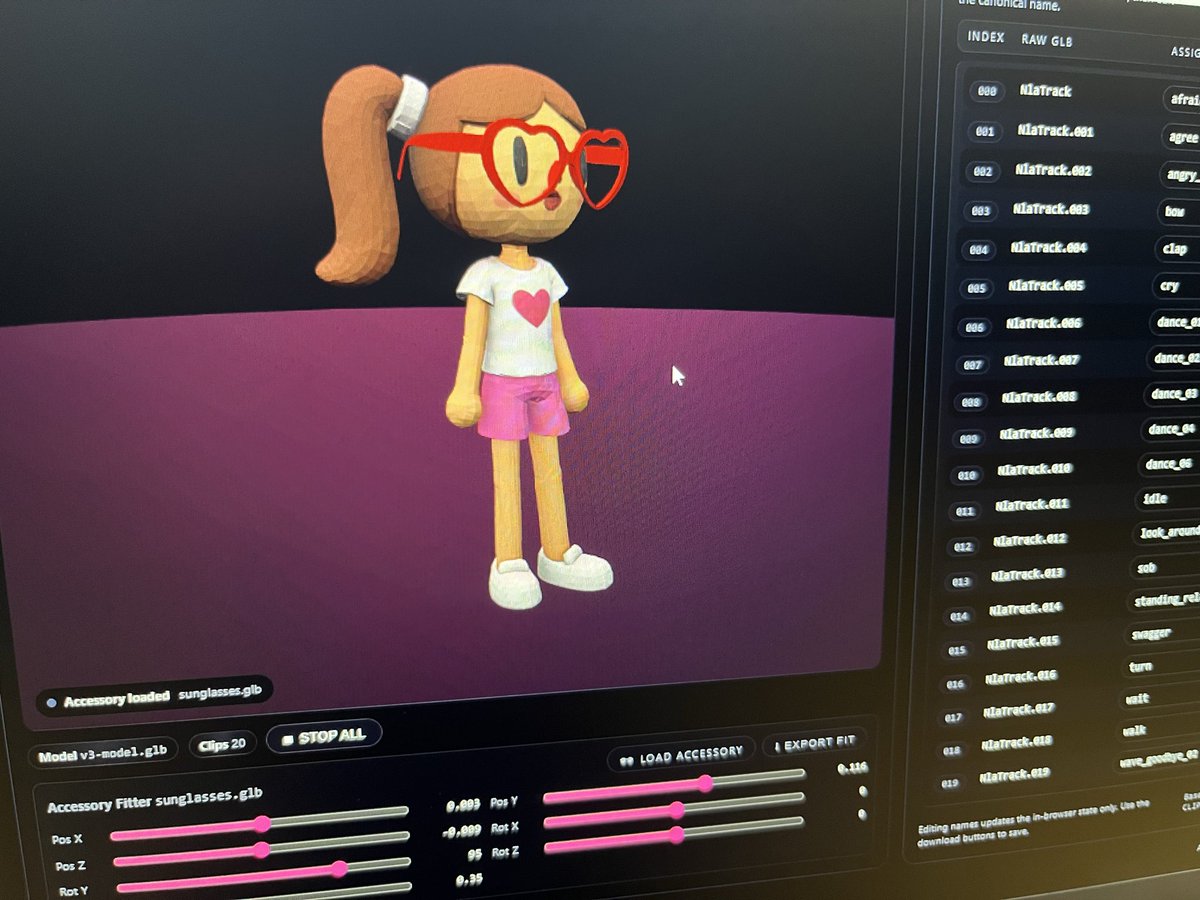Edit the assigned name field containing dance_03

click(x=1173, y=393)
